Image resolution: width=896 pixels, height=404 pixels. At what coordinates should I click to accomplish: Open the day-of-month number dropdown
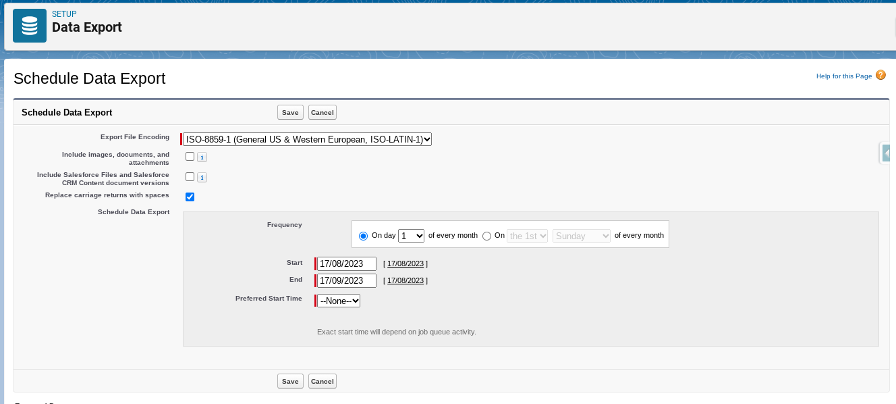pyautogui.click(x=411, y=235)
